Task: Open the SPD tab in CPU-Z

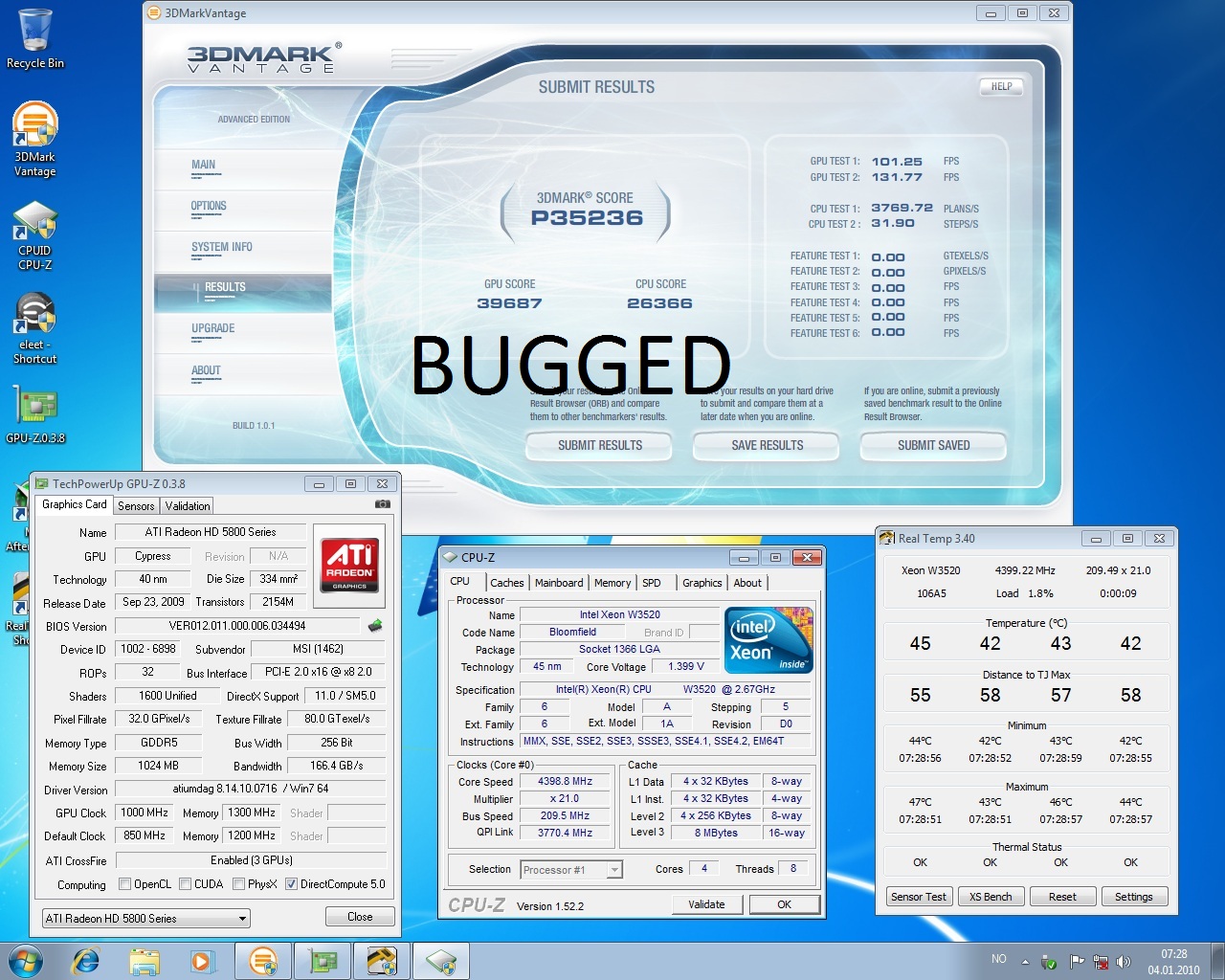Action: 652,583
